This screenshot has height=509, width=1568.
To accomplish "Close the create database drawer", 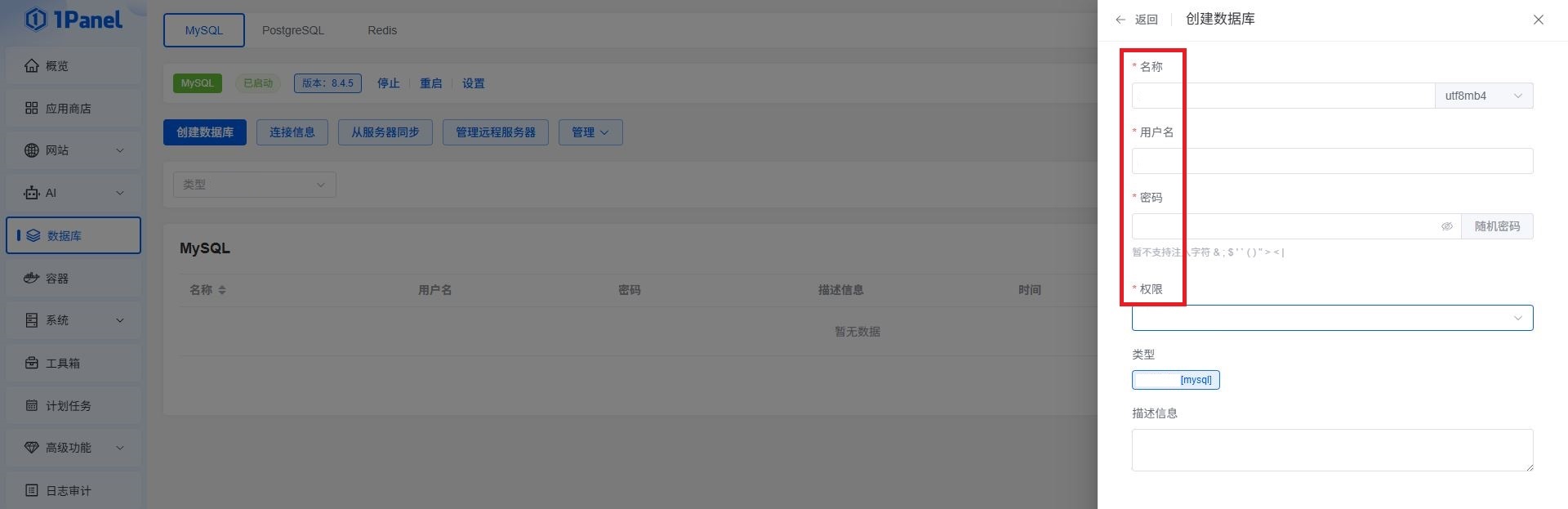I will (1538, 20).
